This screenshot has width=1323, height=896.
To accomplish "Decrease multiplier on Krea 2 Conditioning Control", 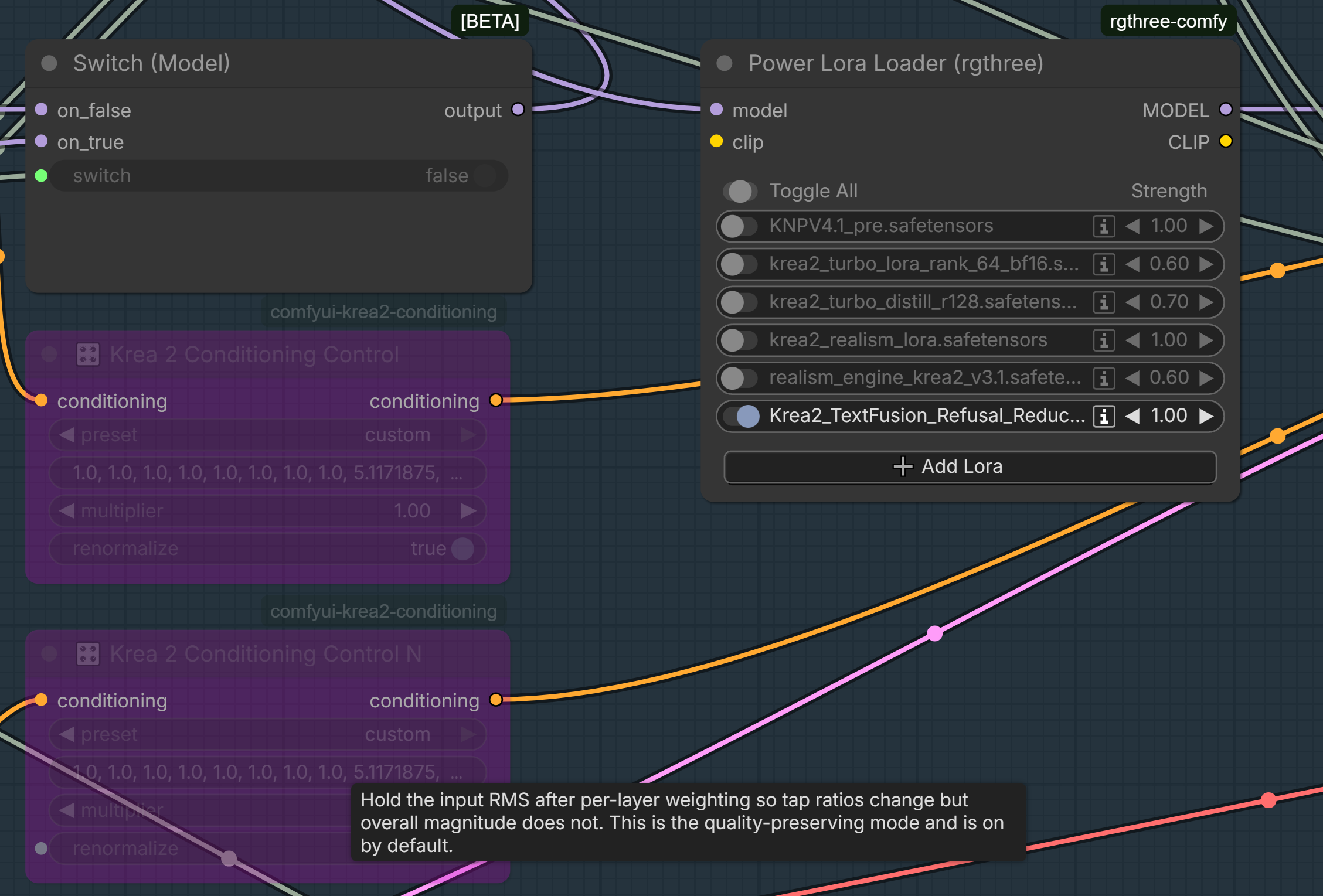I will click(67, 511).
